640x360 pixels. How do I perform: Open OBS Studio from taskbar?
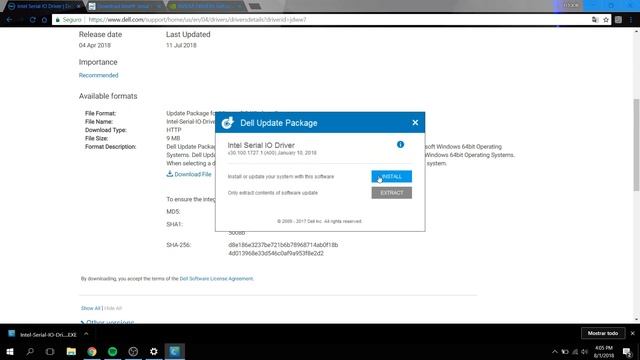133,351
